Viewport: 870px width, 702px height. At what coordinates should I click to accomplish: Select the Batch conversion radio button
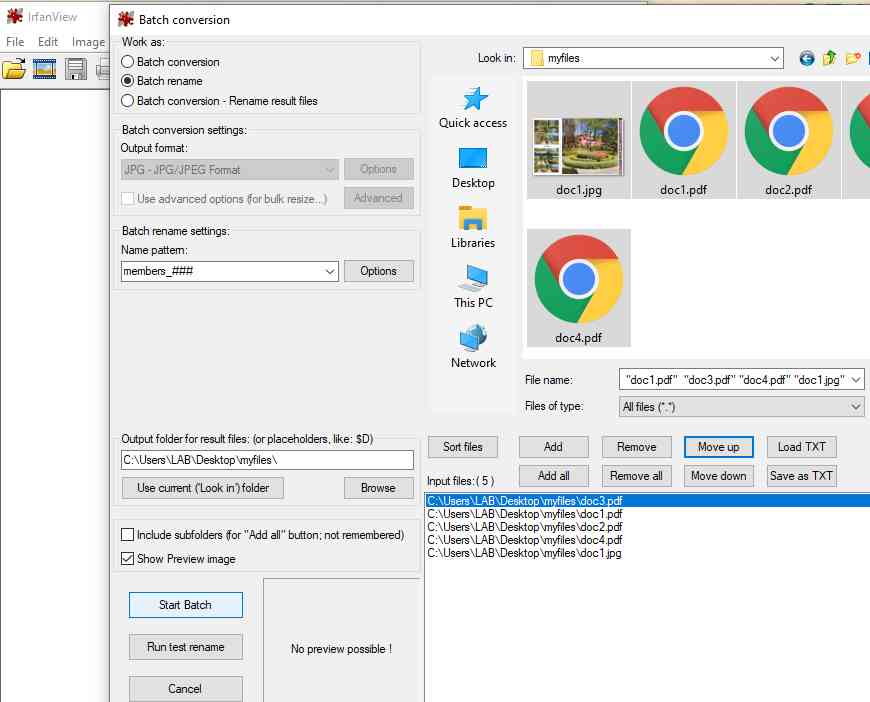127,62
